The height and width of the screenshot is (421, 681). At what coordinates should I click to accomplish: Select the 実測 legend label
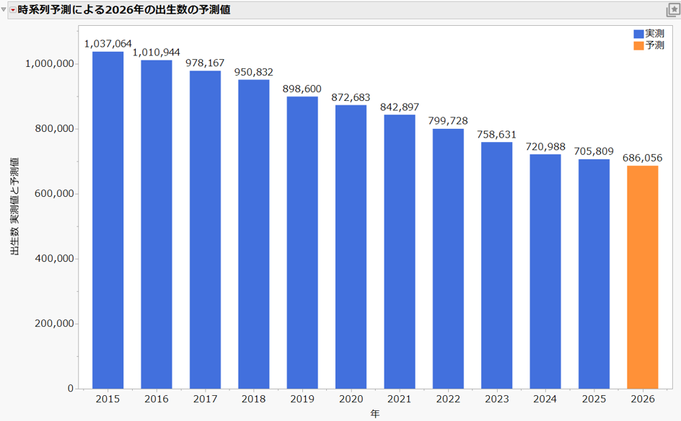click(655, 34)
